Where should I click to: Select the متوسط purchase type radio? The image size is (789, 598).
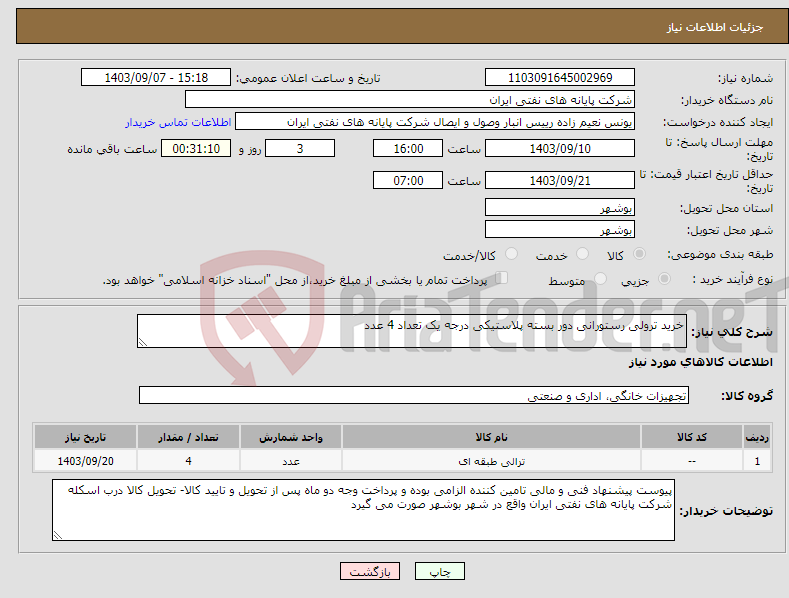tap(600, 278)
